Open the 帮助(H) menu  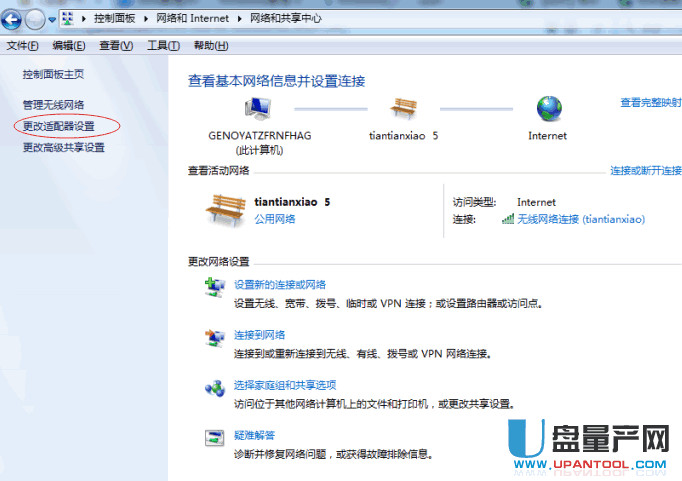coord(211,45)
